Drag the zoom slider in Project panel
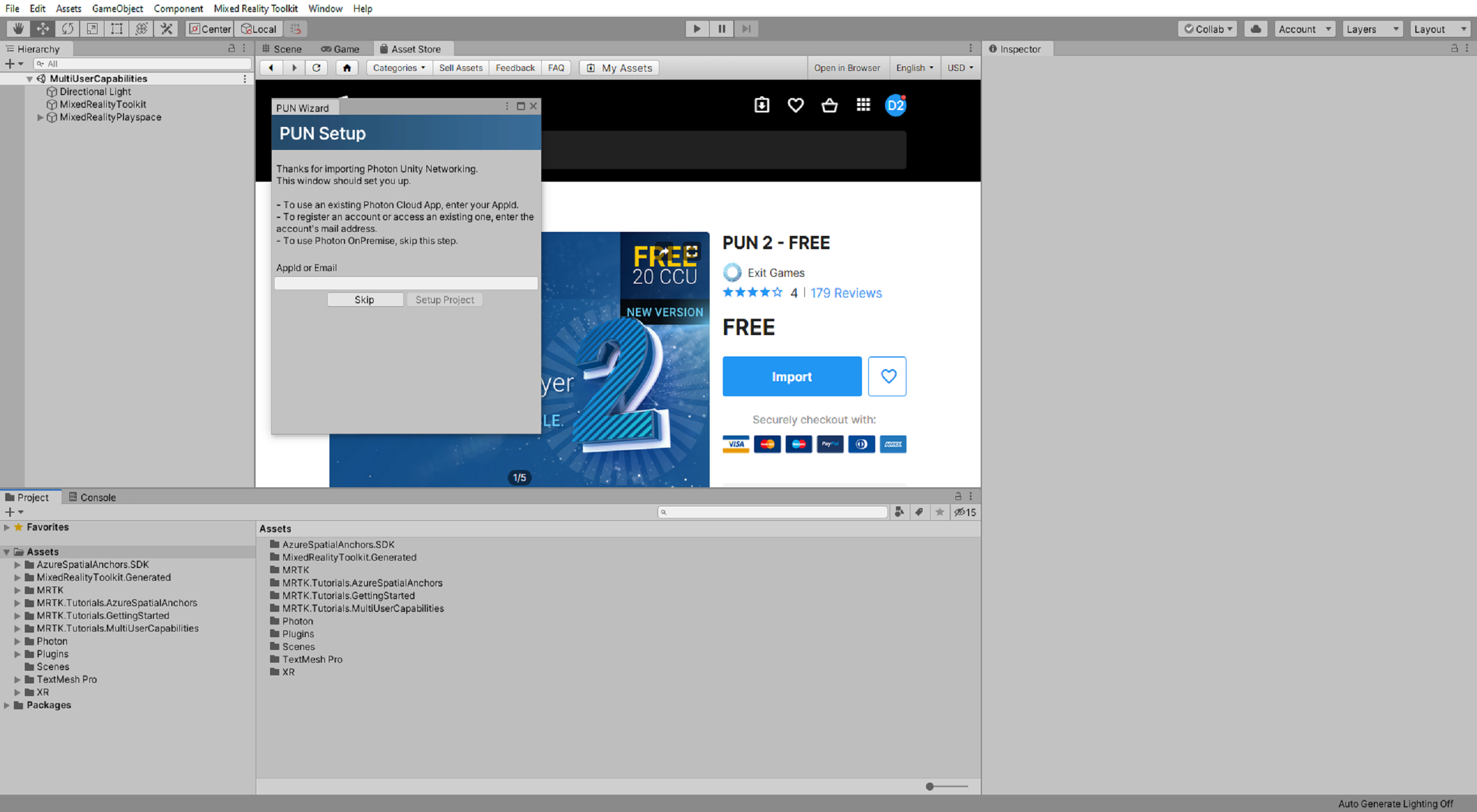 pyautogui.click(x=929, y=786)
